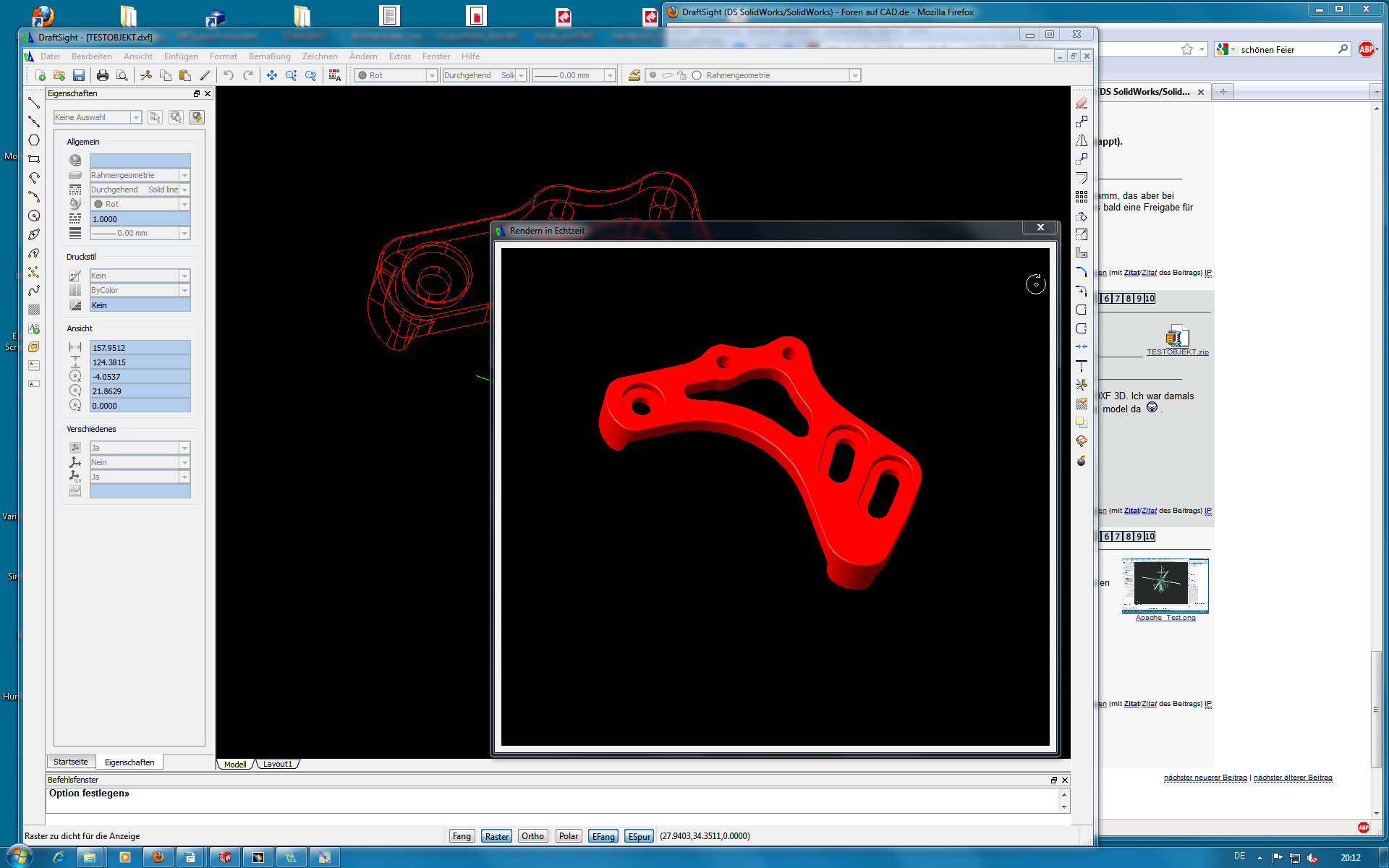The image size is (1389, 868).
Task: Click the Save icon in the toolbar
Action: click(x=79, y=75)
